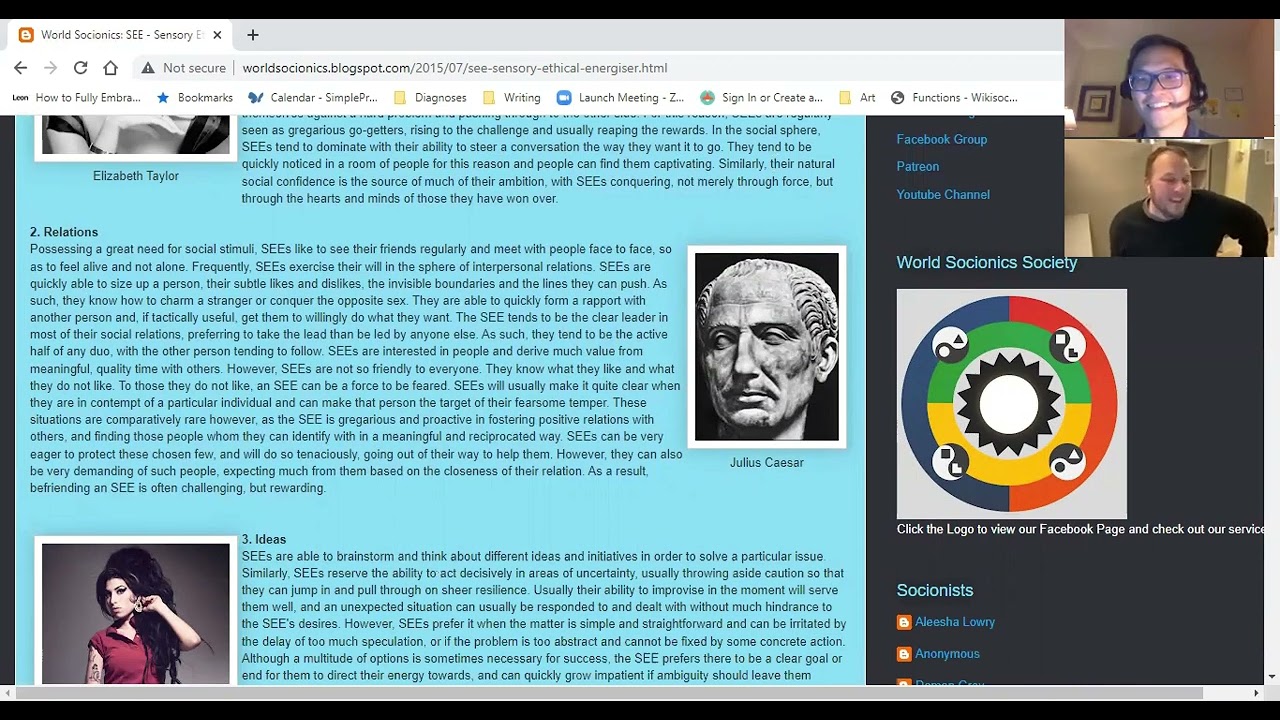Open the Anonymous socionist link

click(947, 654)
